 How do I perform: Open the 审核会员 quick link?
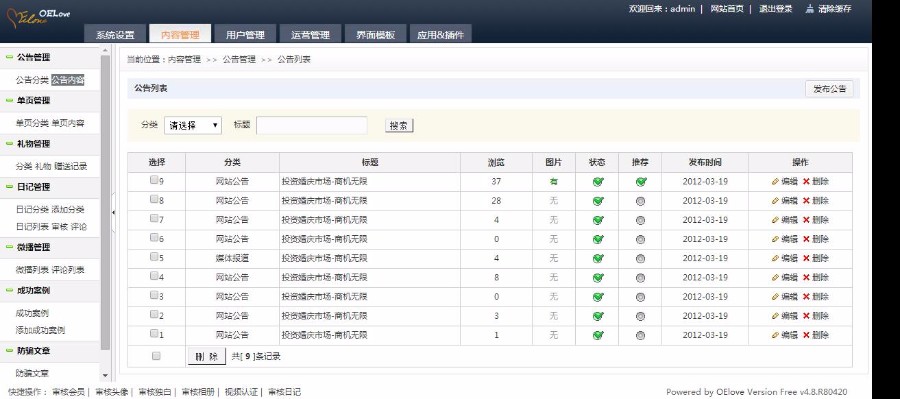[x=68, y=392]
